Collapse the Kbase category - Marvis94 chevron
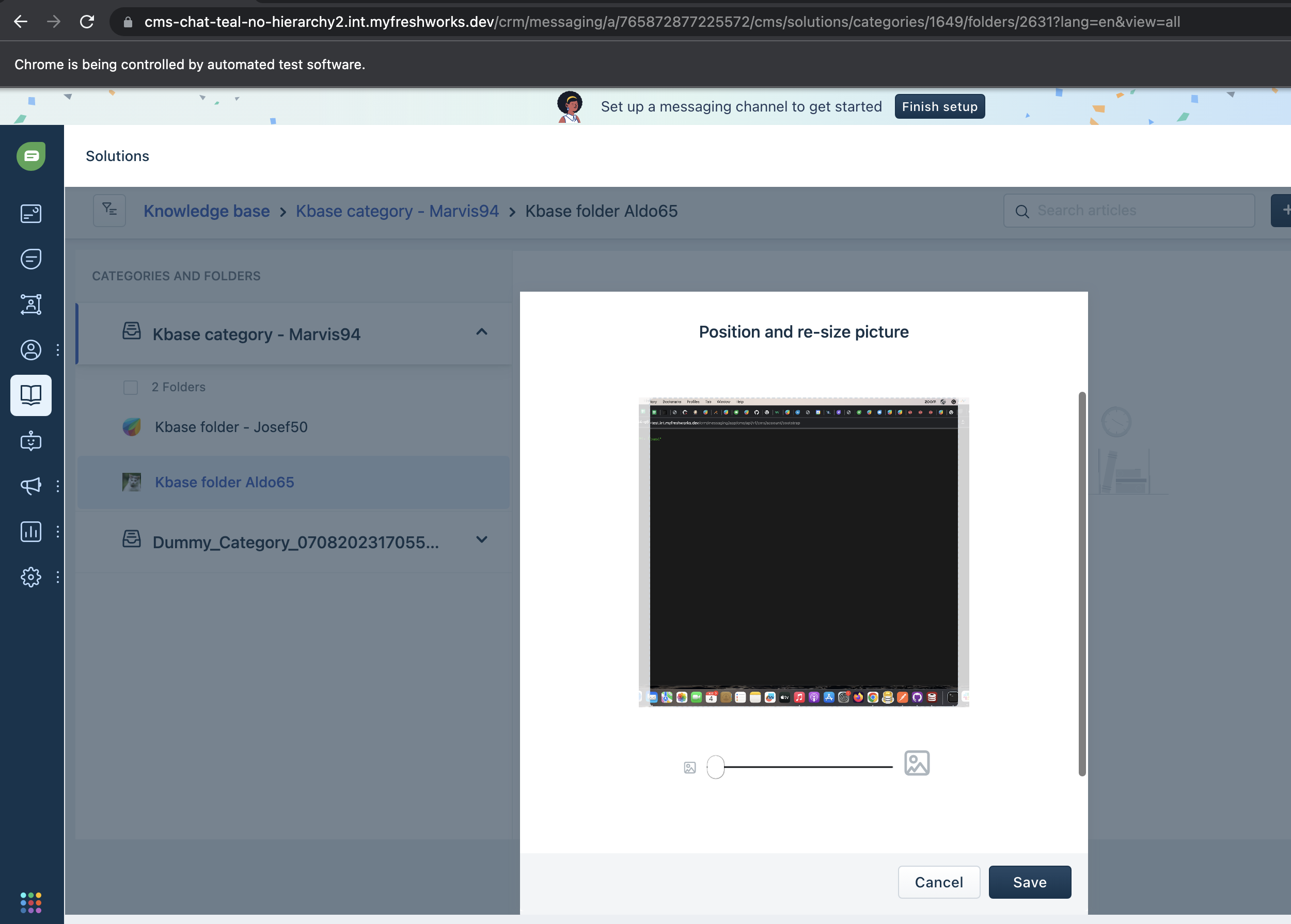 tap(482, 332)
